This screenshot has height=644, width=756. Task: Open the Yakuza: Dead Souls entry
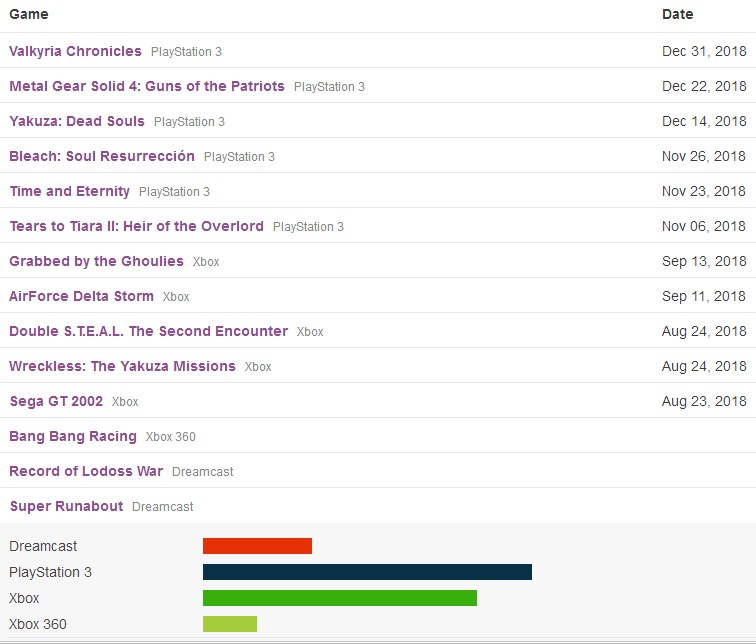tap(77, 121)
